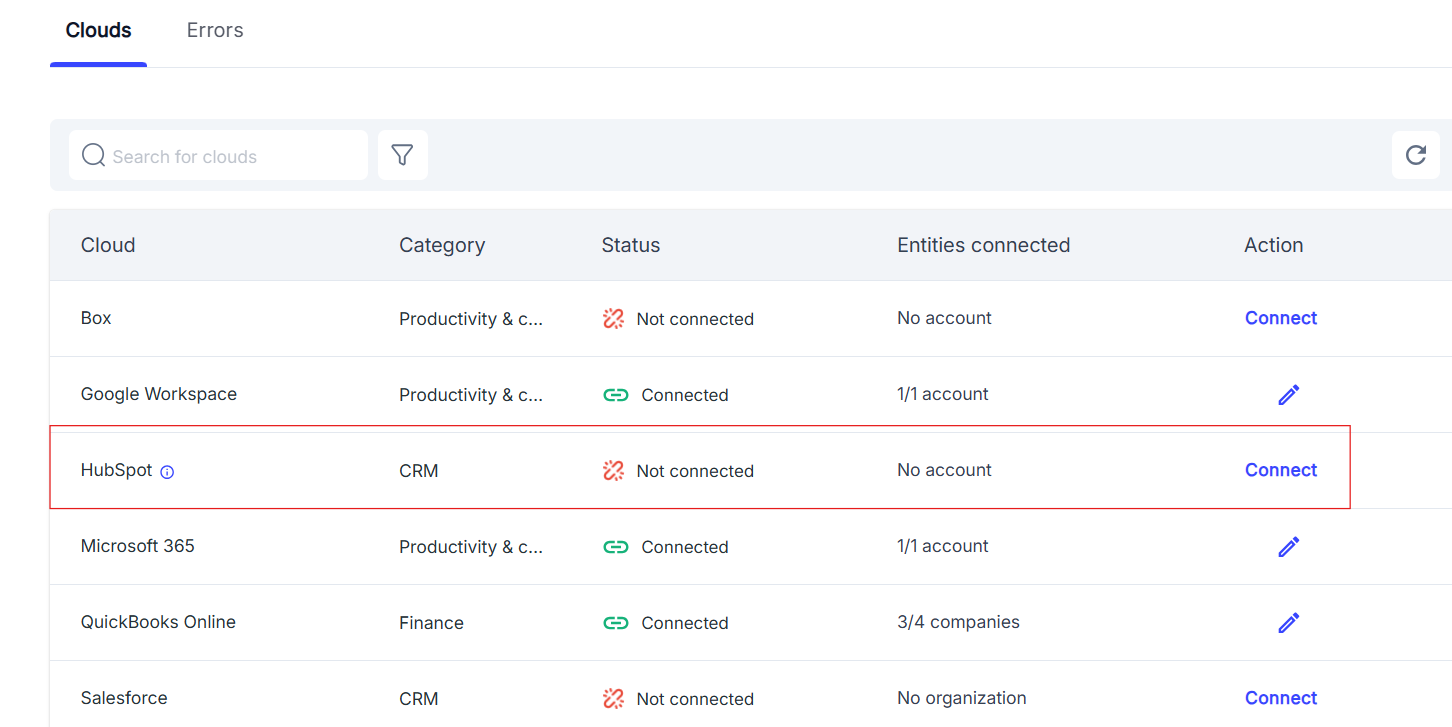The width and height of the screenshot is (1452, 727).
Task: Open the filter icon beside search
Action: 402,155
